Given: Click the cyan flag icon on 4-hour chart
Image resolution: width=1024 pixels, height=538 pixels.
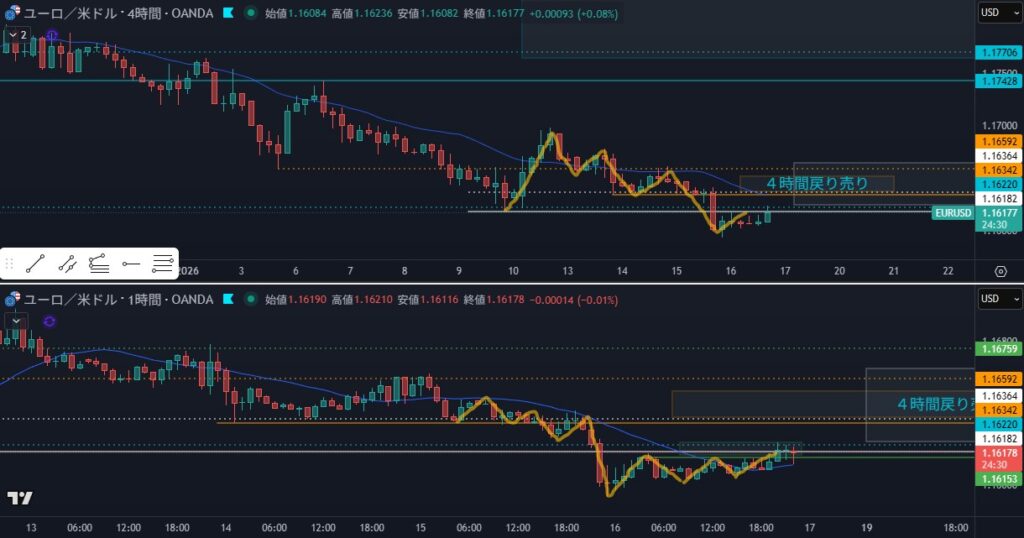Looking at the screenshot, I should (x=229, y=14).
